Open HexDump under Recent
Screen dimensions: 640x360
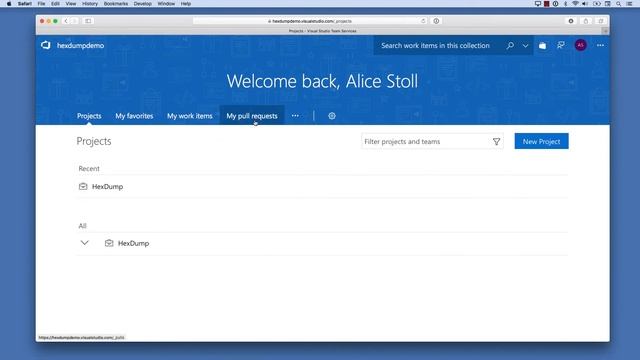tap(107, 187)
